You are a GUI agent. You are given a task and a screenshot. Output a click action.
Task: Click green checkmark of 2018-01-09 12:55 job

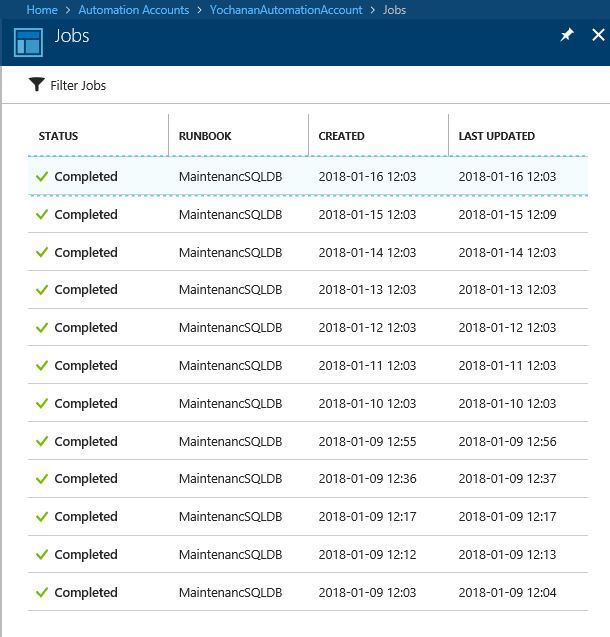point(42,441)
